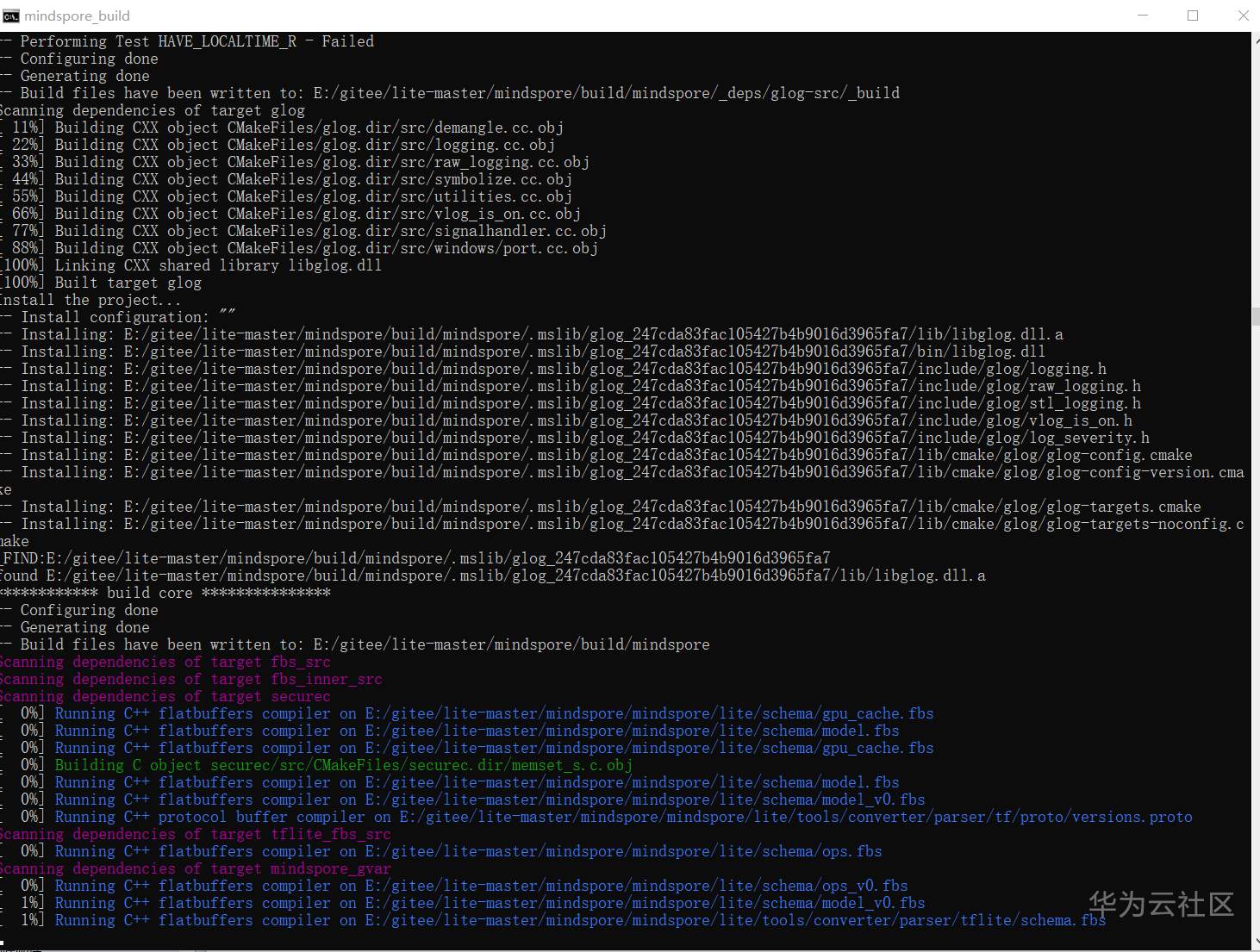The width and height of the screenshot is (1260, 952).
Task: Click the tflite/schema.fbs compiler line
Action: [x=579, y=920]
